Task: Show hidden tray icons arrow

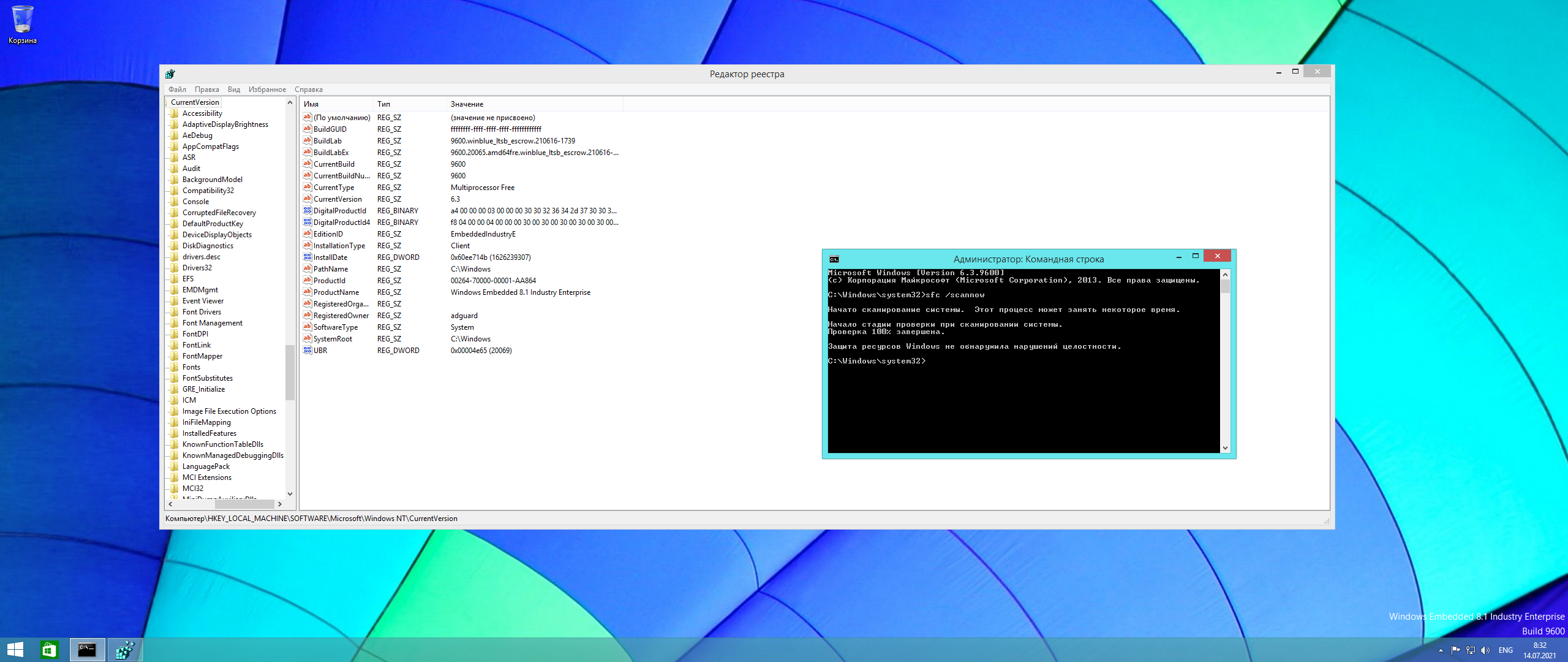Action: (1441, 650)
